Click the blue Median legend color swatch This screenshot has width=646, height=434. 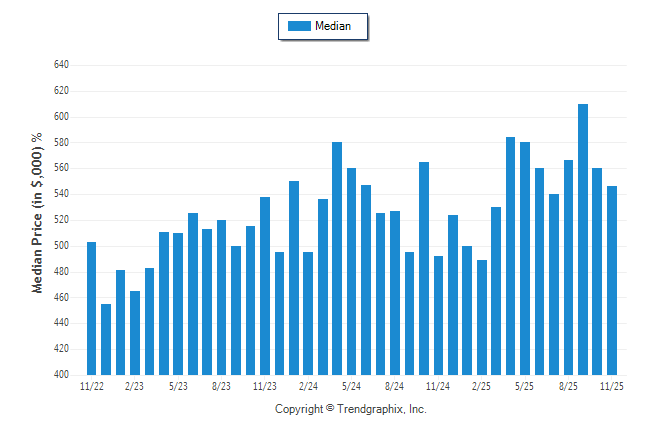(x=299, y=26)
